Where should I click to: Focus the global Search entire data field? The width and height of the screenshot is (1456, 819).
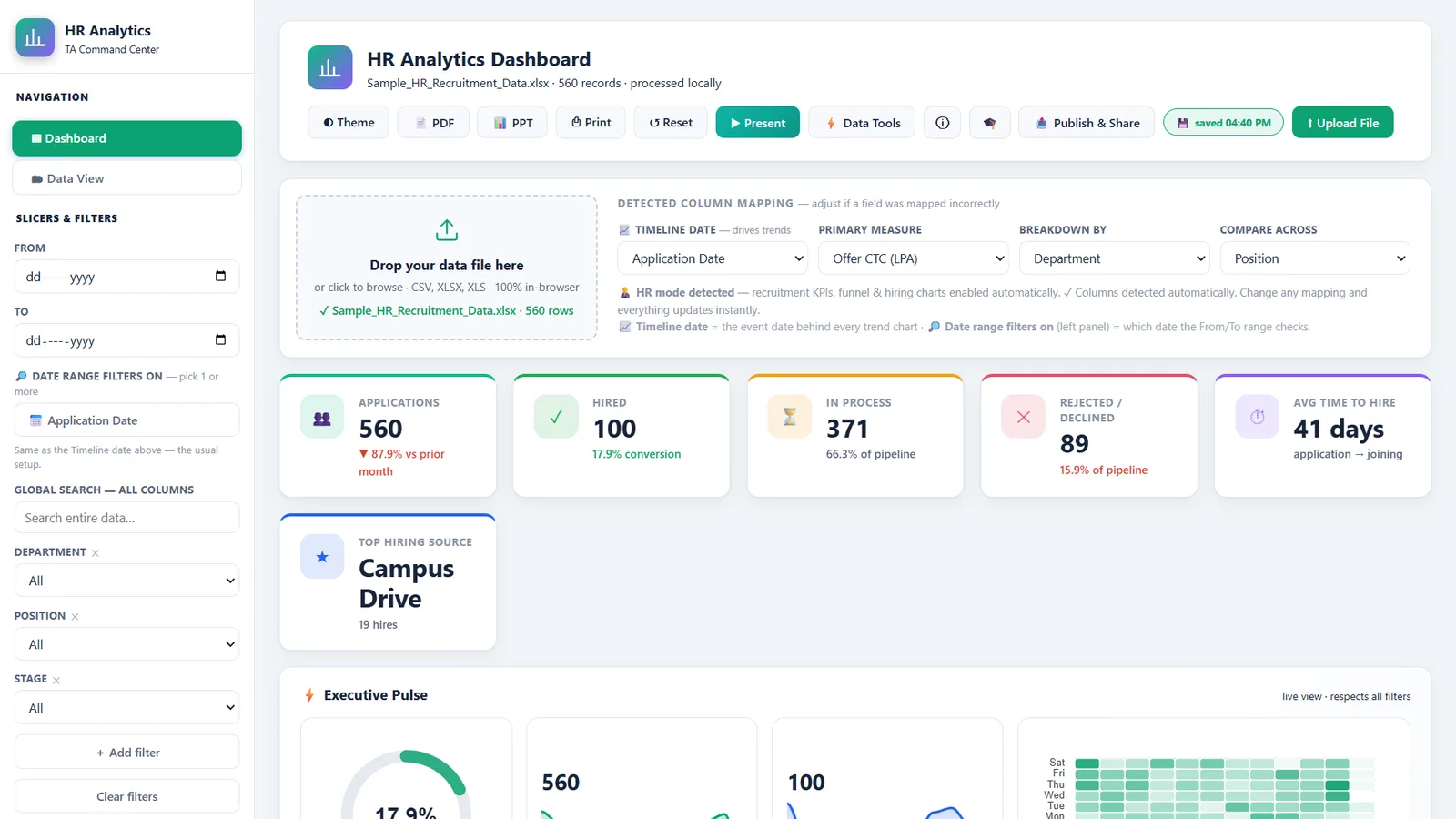(x=126, y=518)
